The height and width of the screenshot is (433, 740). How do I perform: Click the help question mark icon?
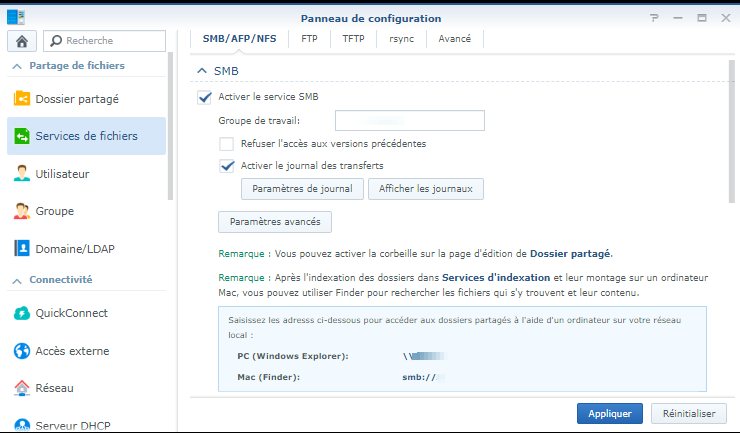pyautogui.click(x=654, y=18)
